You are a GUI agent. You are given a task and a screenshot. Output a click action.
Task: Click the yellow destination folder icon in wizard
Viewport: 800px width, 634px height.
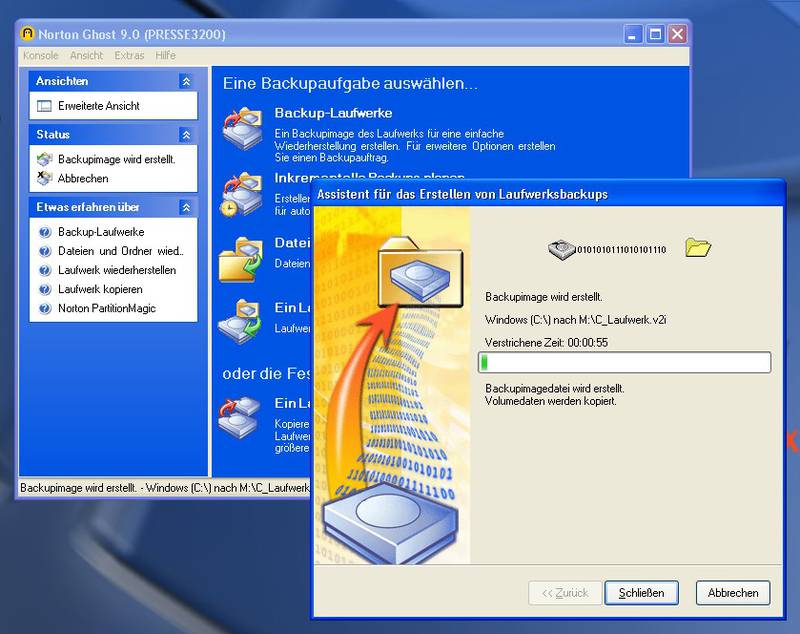(x=698, y=247)
